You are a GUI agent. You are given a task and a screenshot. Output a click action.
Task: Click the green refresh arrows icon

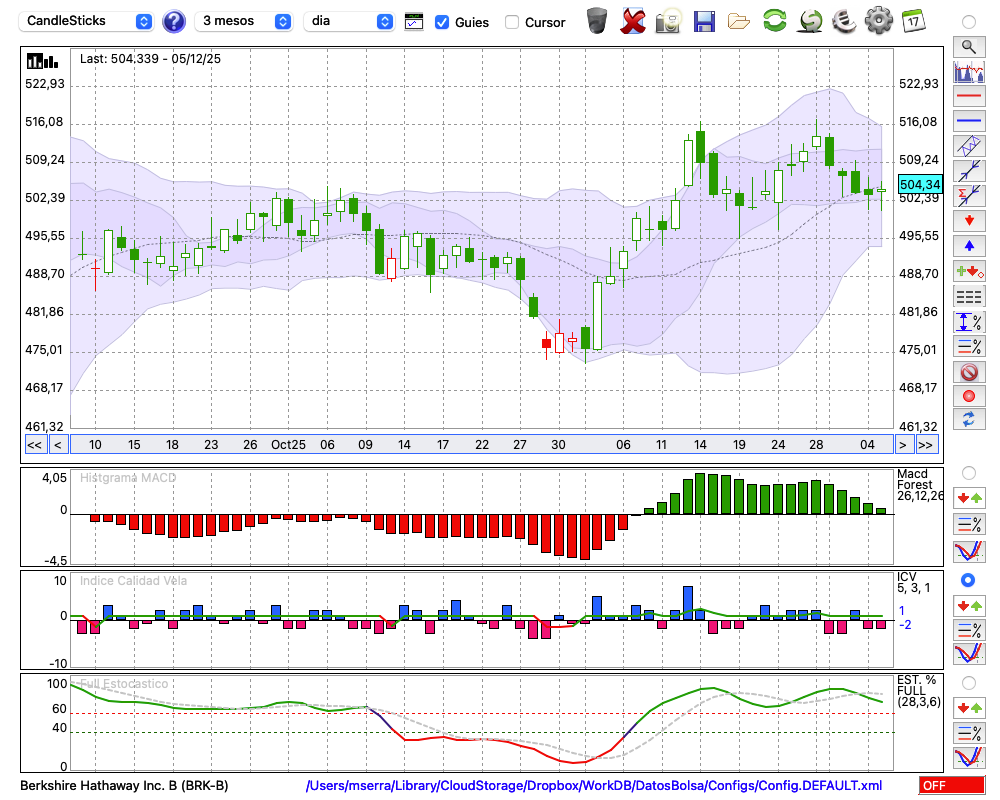click(774, 20)
